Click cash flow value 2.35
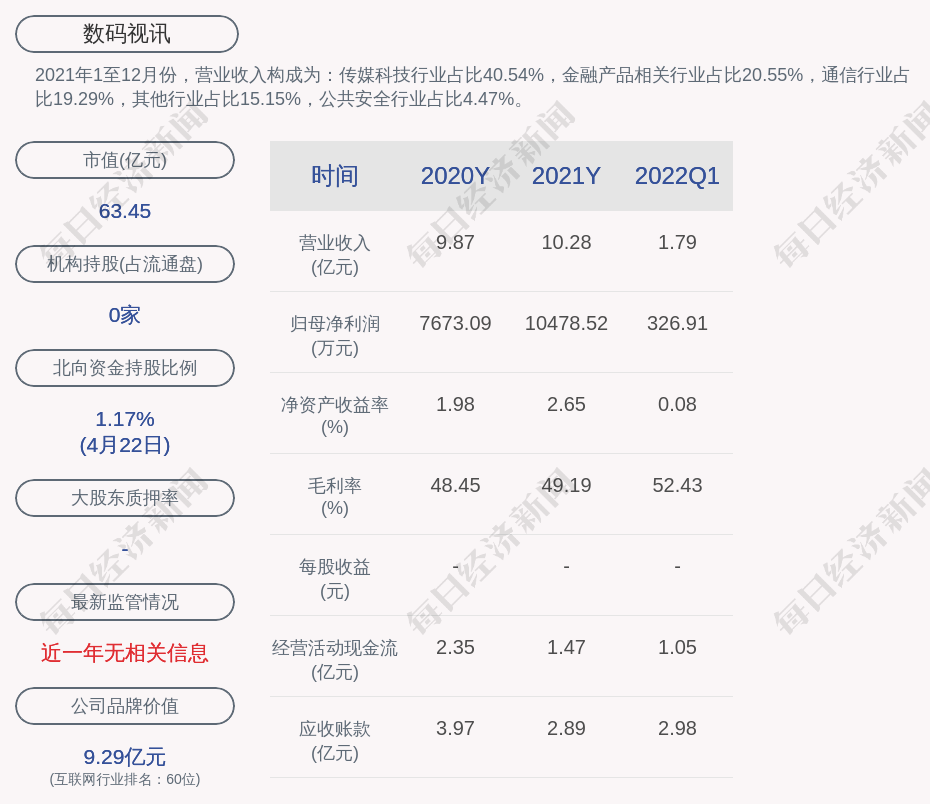The width and height of the screenshot is (930, 804). 455,647
